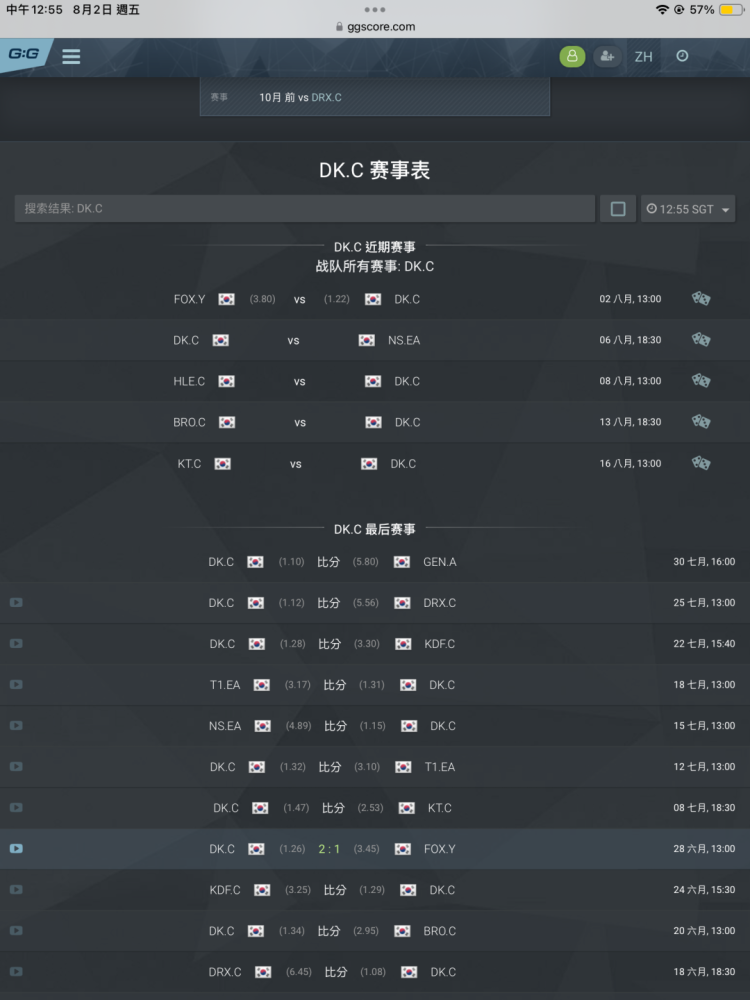Open betting dice icon for HLE.C match

pos(701,381)
